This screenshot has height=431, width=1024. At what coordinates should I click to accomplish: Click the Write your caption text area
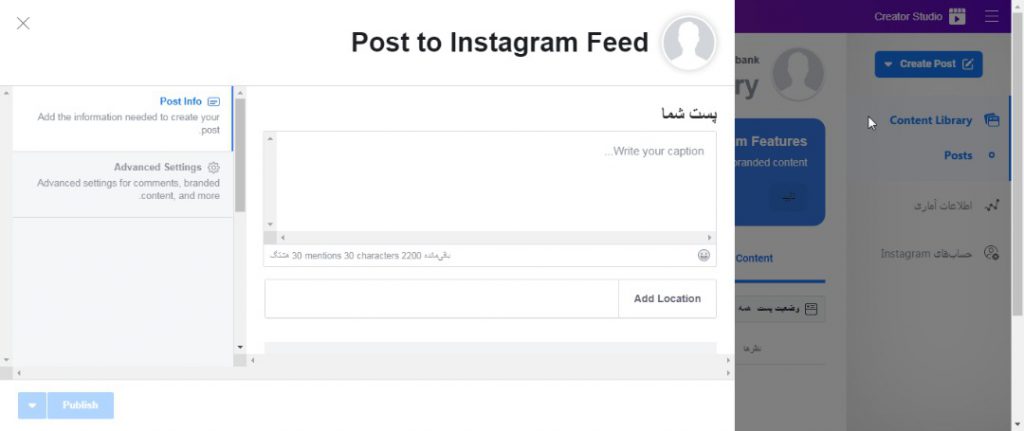click(496, 182)
